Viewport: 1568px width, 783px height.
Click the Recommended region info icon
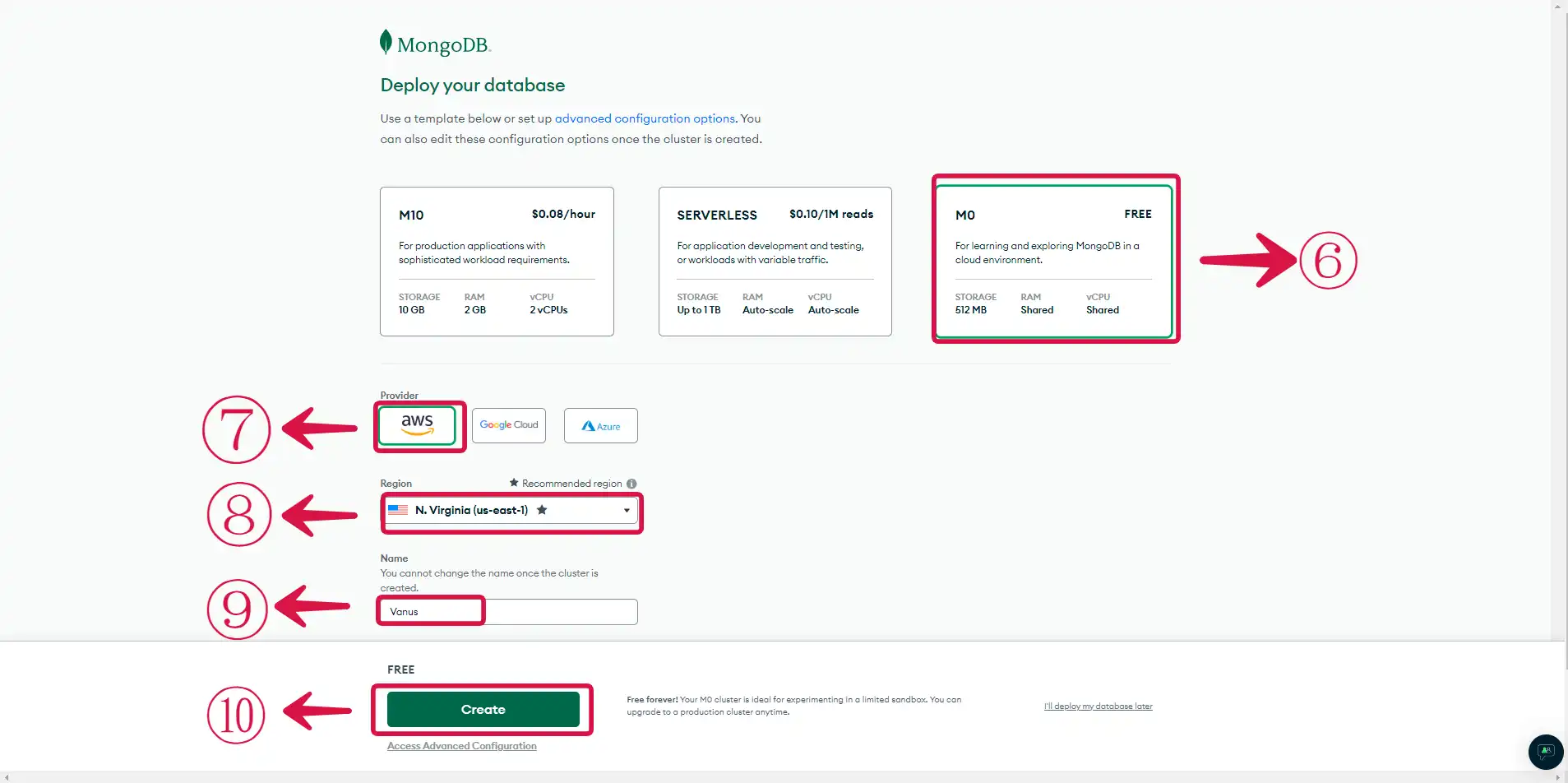coord(631,484)
